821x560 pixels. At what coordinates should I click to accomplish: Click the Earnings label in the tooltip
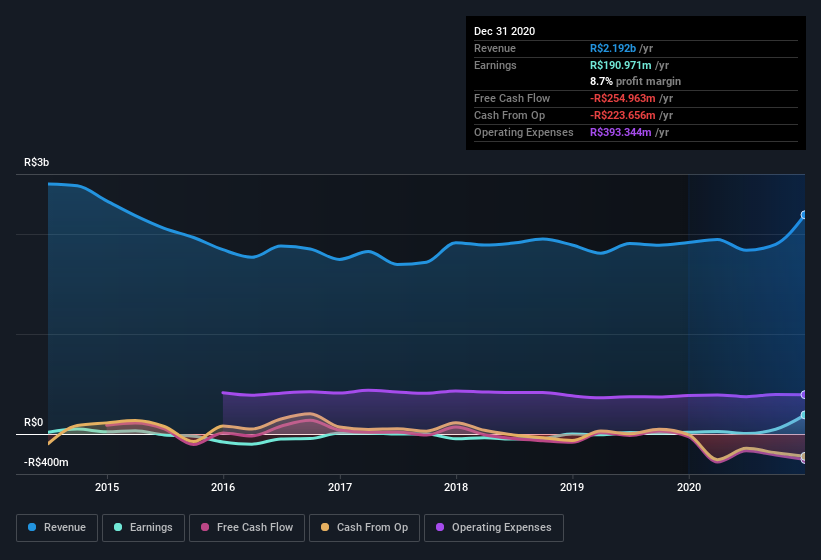(495, 65)
